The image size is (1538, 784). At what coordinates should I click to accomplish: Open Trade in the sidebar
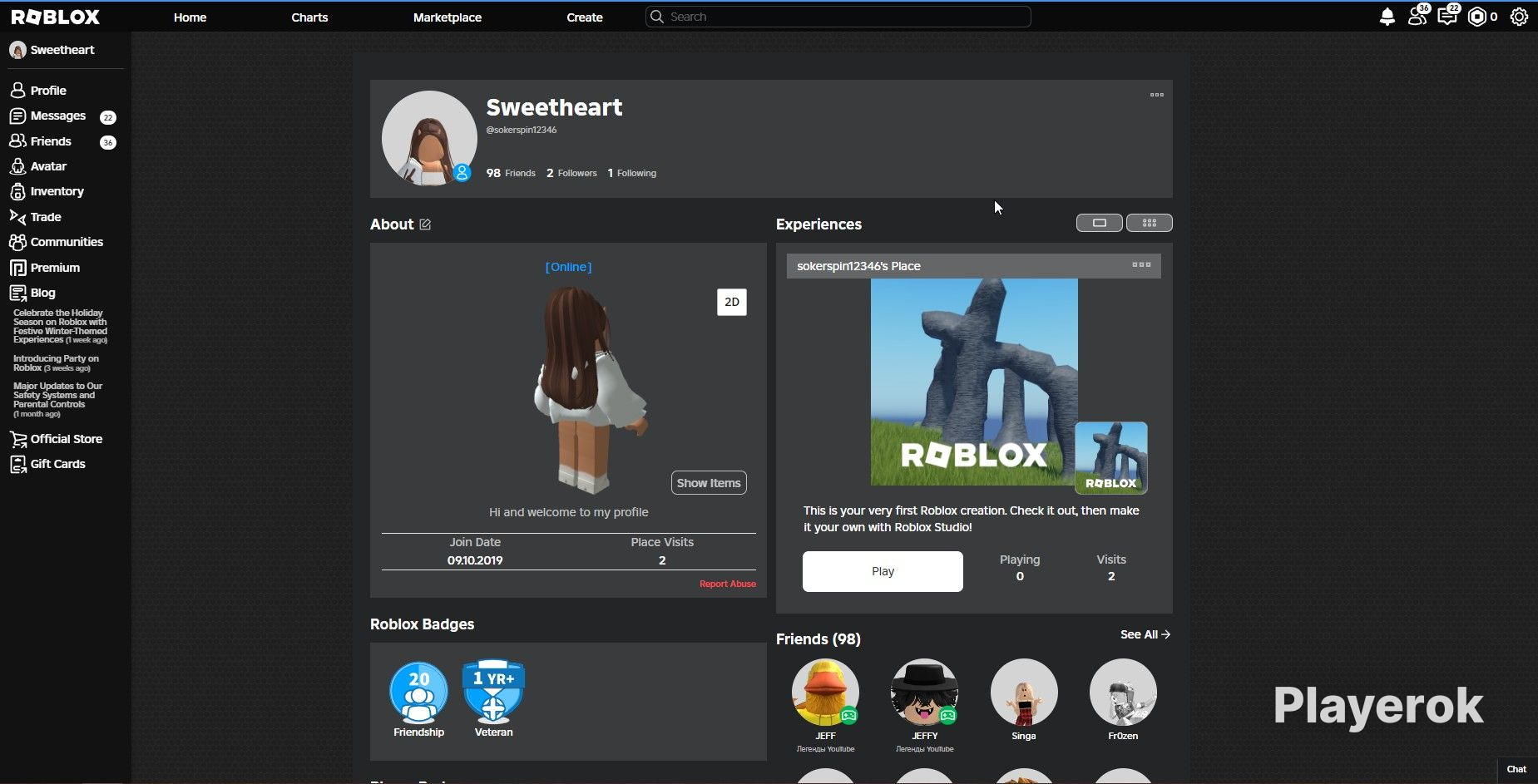46,217
